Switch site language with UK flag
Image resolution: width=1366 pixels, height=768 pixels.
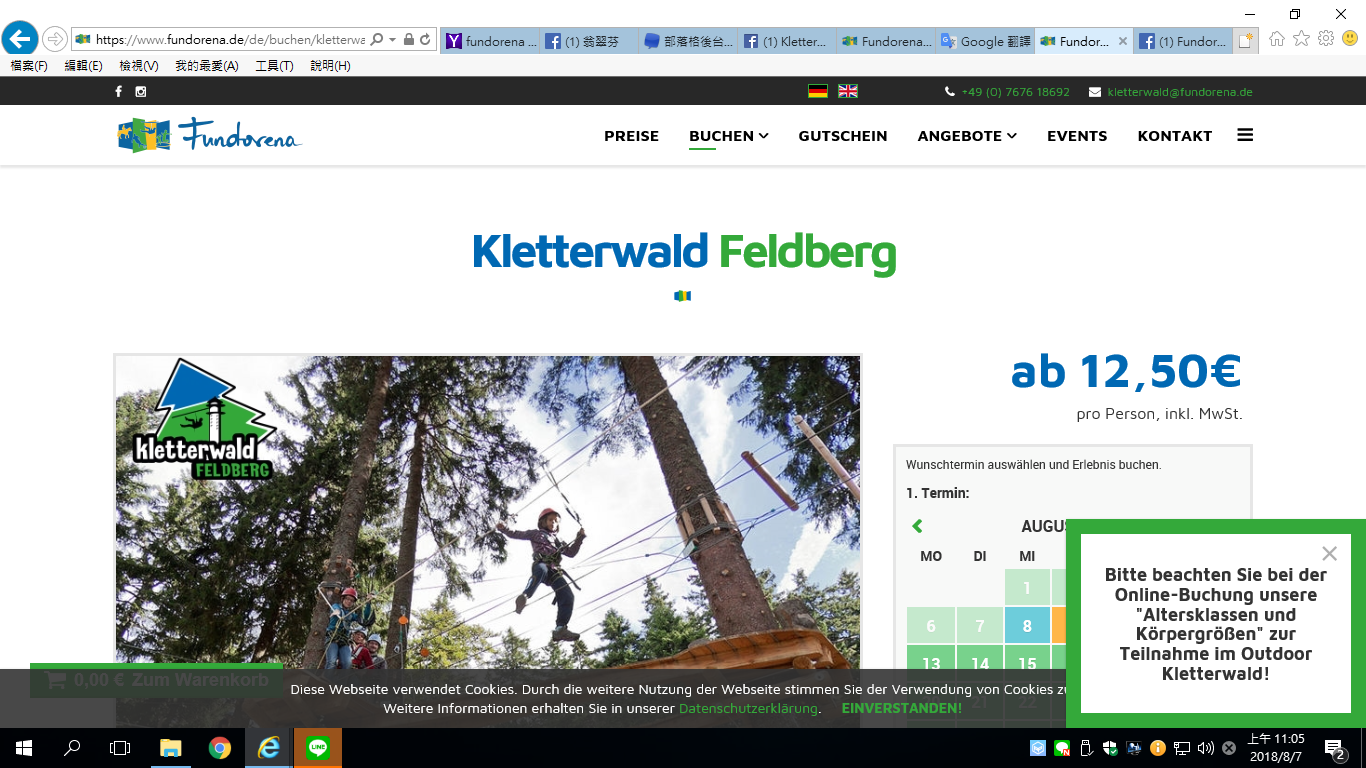pos(848,91)
